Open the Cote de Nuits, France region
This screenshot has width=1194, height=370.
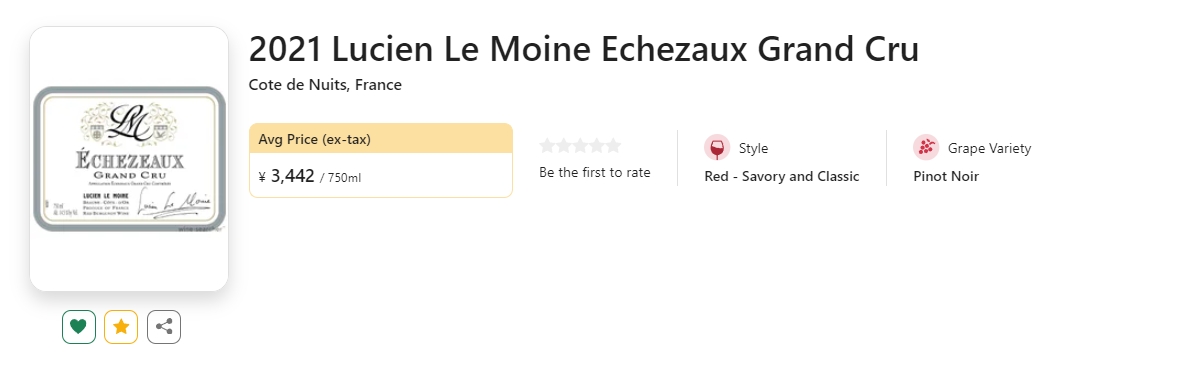click(x=325, y=85)
